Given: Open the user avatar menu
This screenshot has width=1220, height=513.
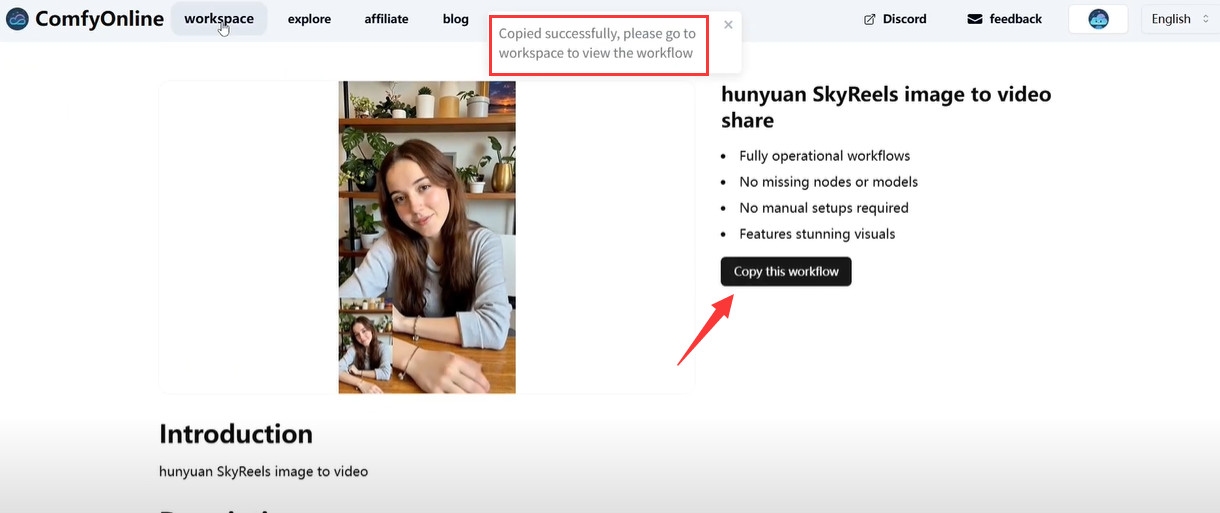Looking at the screenshot, I should (x=1098, y=19).
